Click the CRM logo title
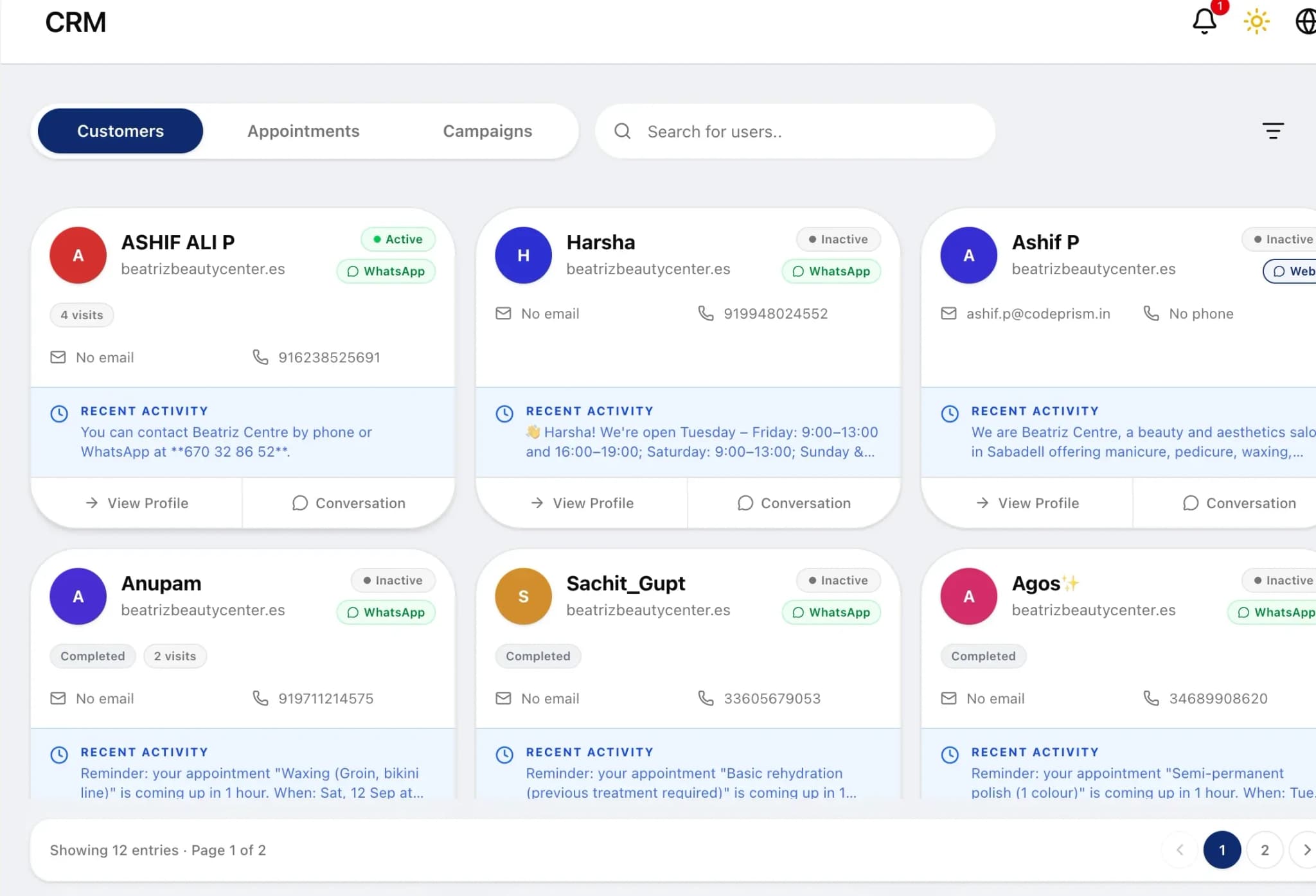1316x896 pixels. [75, 22]
